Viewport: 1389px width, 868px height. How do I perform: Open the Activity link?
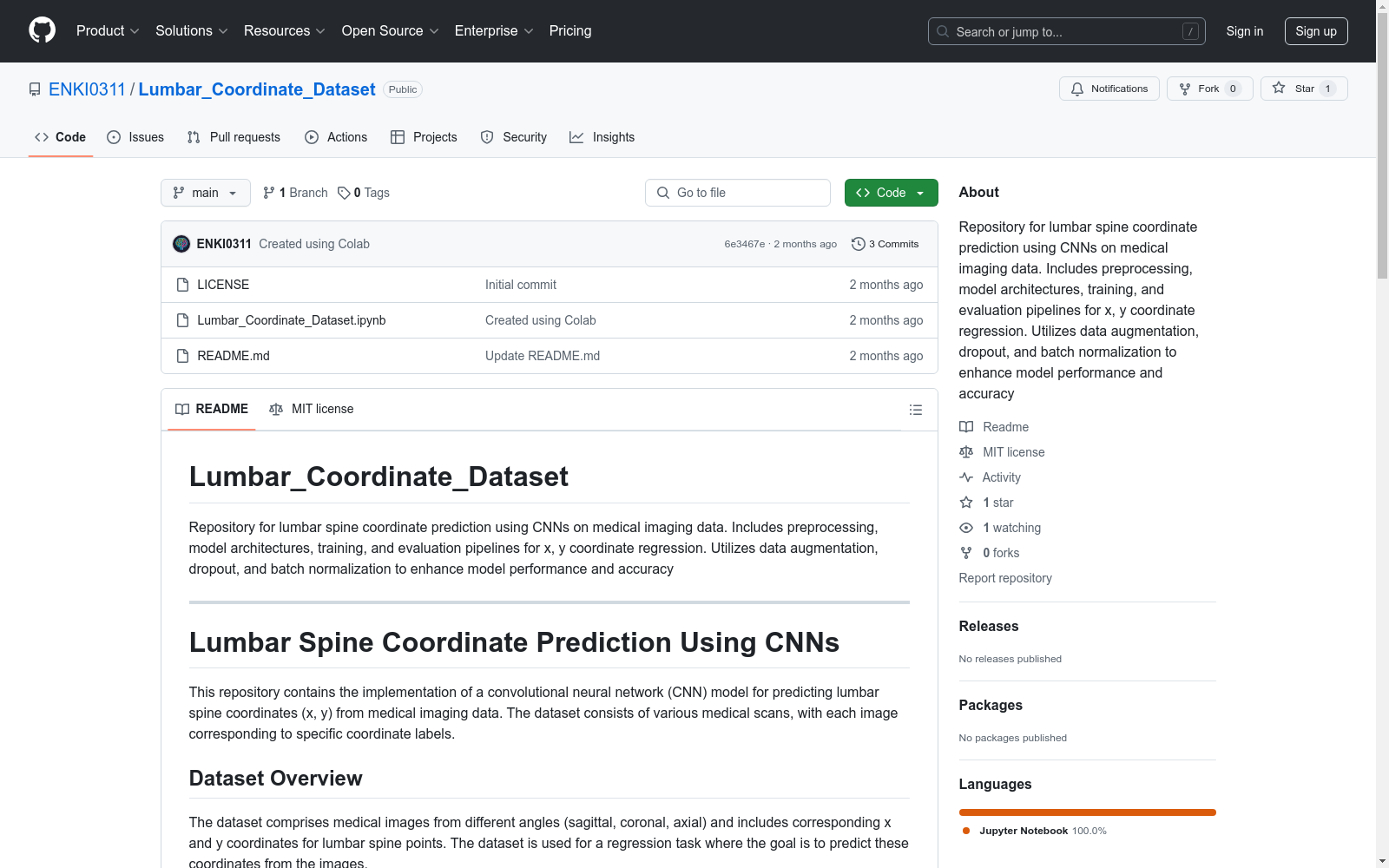tap(990, 477)
